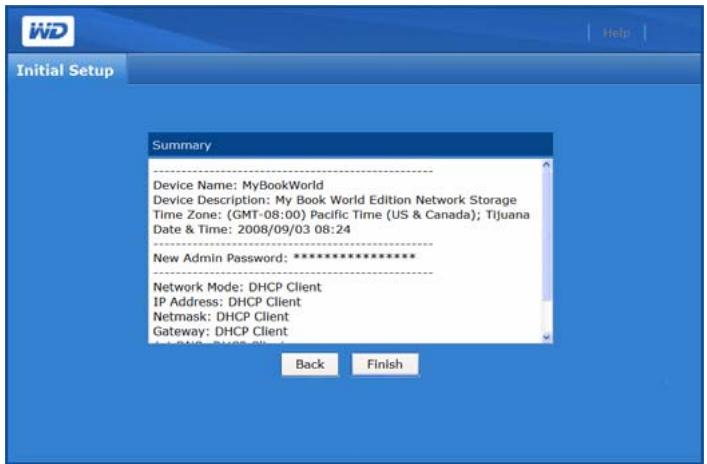Click the Finish button
Image resolution: width=707 pixels, height=464 pixels.
tap(385, 364)
